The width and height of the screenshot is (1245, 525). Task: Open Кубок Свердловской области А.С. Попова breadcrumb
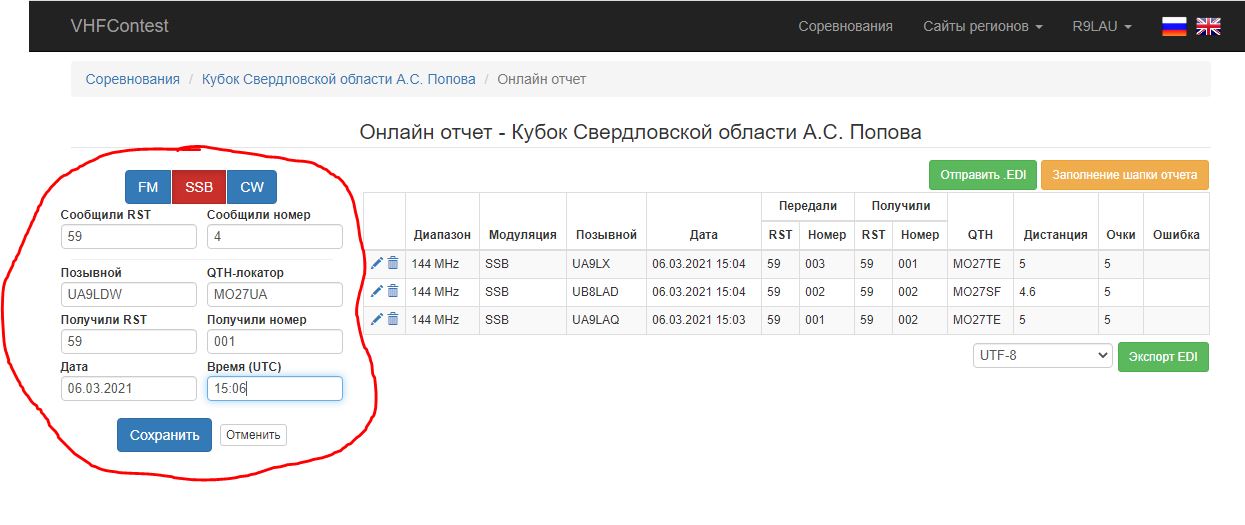coord(339,79)
